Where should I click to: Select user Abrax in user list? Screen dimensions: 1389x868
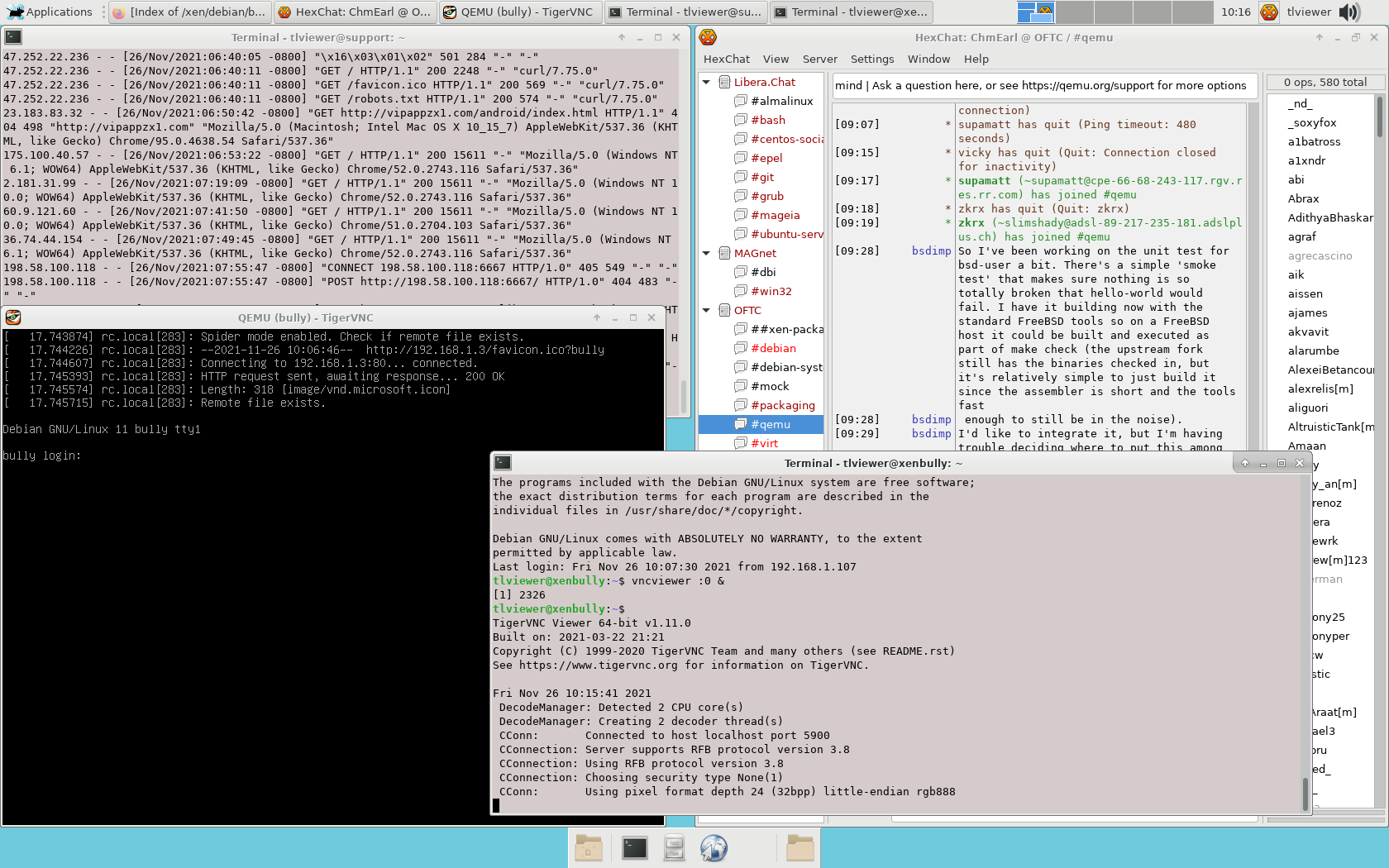click(1303, 198)
